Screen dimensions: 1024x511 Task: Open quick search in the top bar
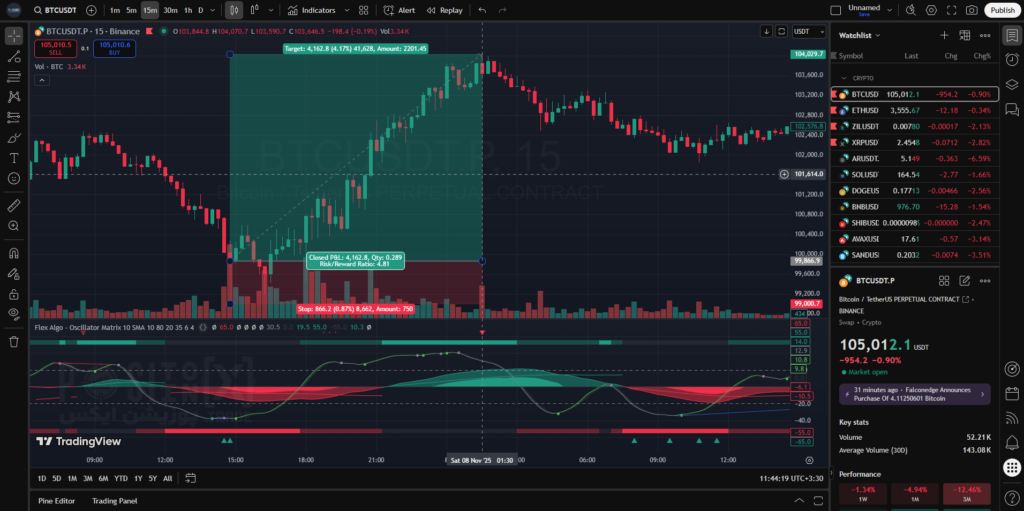point(911,10)
